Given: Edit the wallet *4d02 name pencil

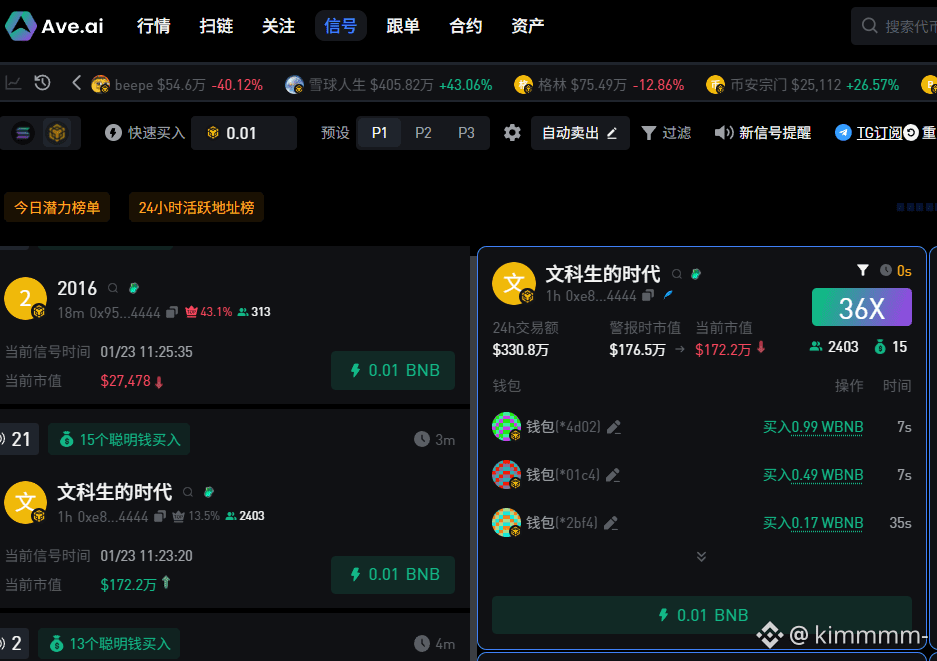Looking at the screenshot, I should [614, 427].
